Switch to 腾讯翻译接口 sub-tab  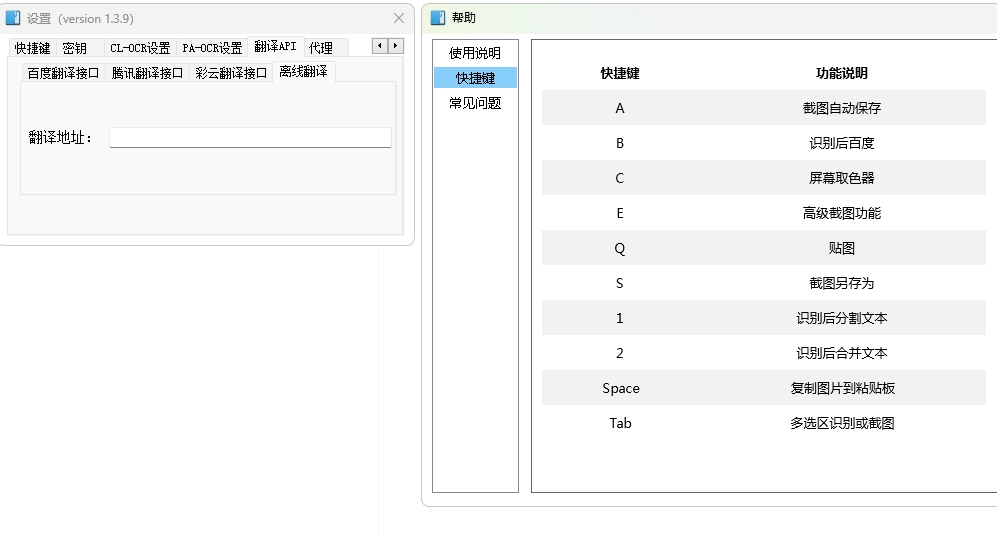(147, 73)
